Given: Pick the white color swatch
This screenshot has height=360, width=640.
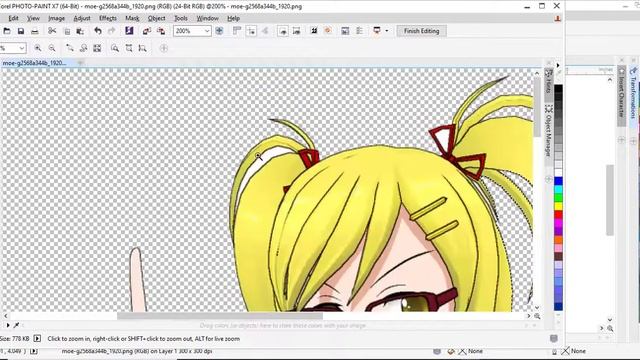Looking at the screenshot, I should point(558,173).
